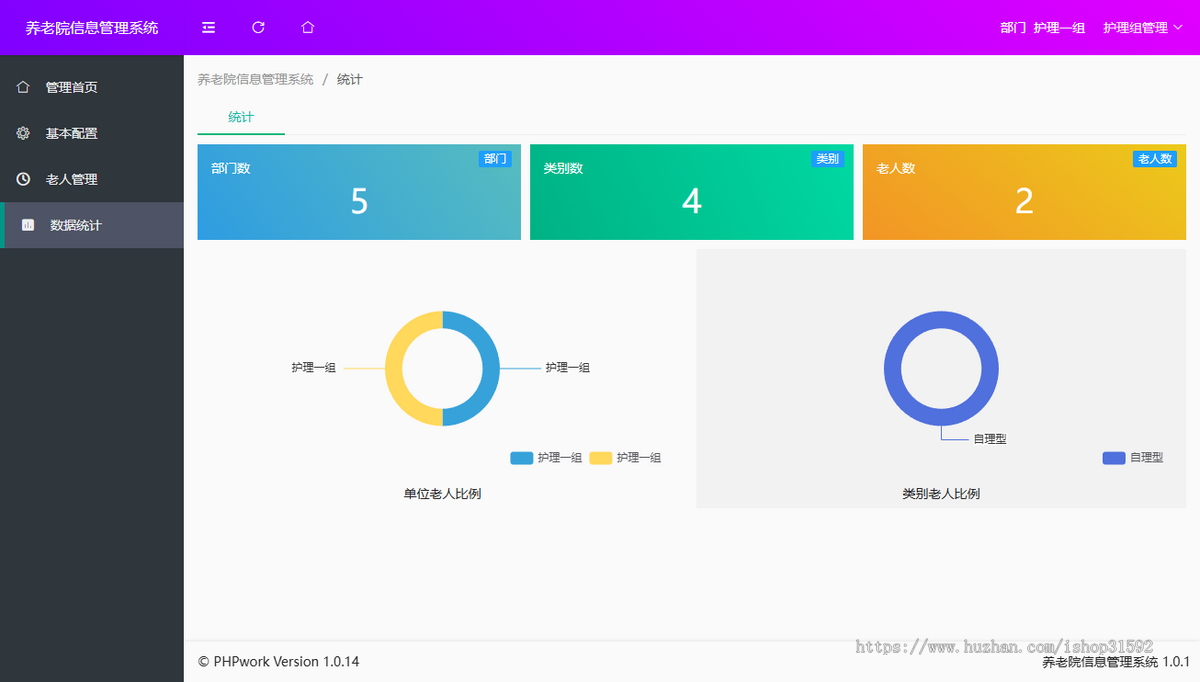Open the 类别数 statistics card

[691, 192]
